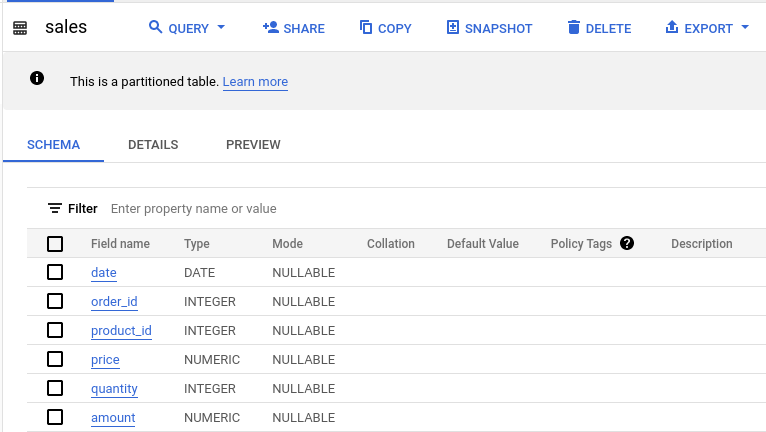766x432 pixels.
Task: Switch to the DETAILS tab
Action: click(x=153, y=145)
